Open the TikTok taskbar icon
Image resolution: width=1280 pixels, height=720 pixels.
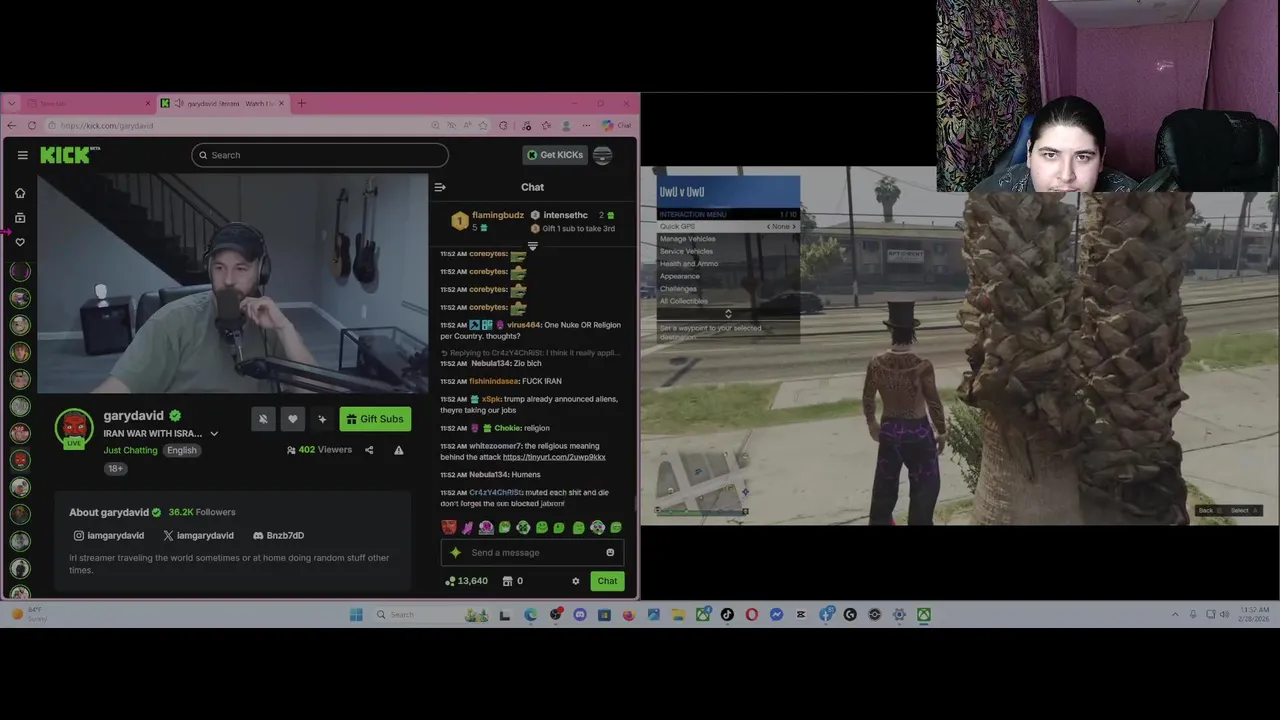pyautogui.click(x=727, y=615)
